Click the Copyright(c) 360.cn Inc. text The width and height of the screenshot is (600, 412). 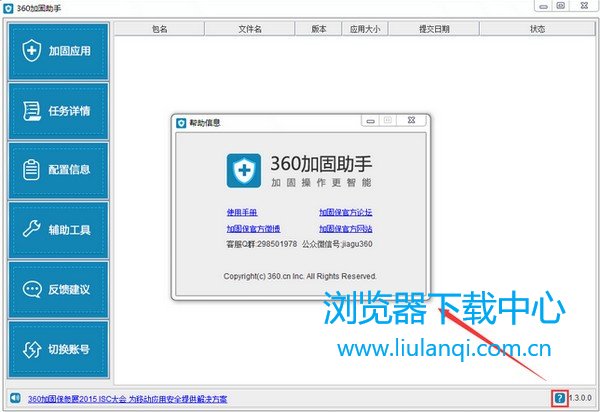[300, 276]
